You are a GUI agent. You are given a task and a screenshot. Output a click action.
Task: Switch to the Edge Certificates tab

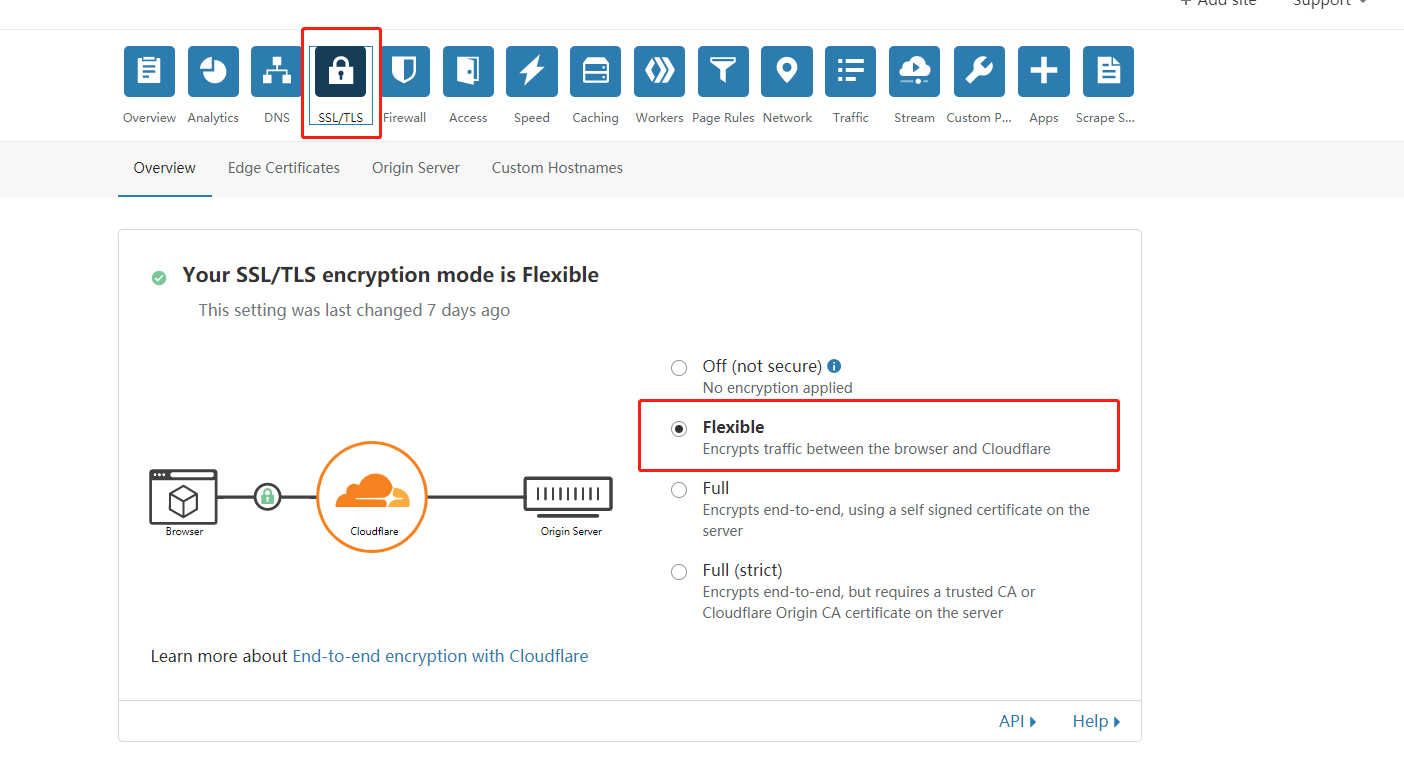(283, 168)
